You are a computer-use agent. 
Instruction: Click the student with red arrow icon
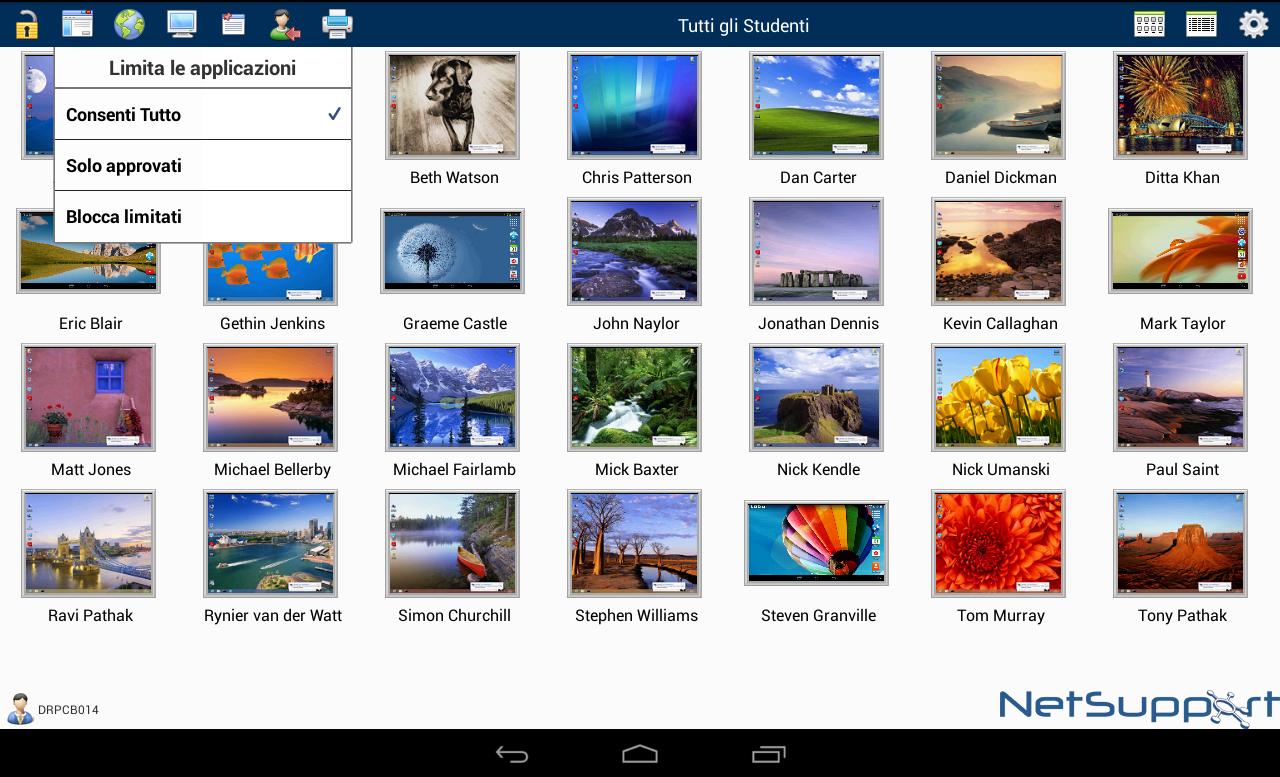(x=285, y=24)
